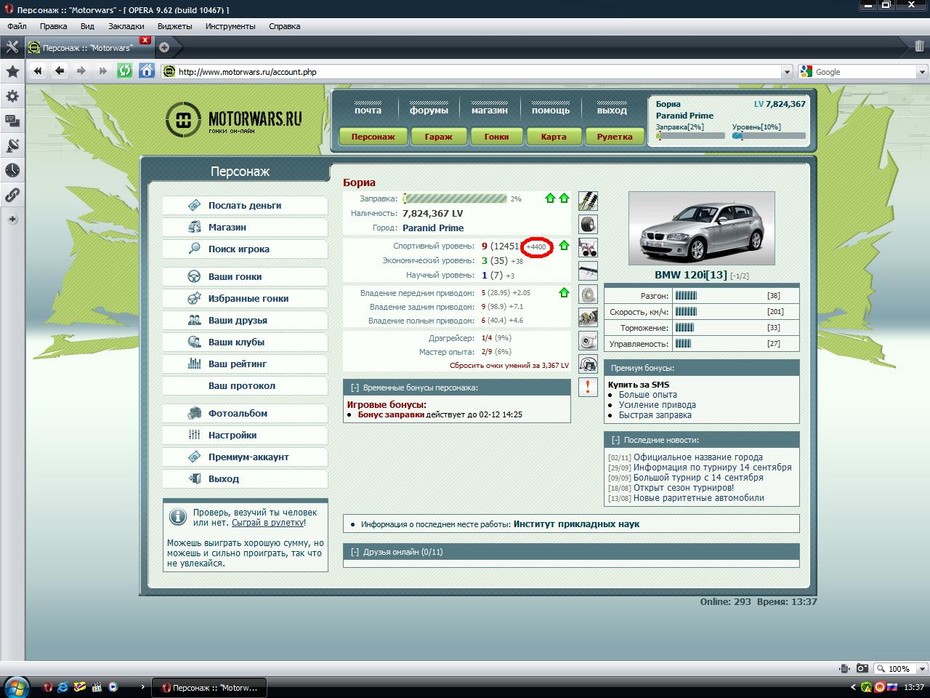Switch to the Гонки tab
This screenshot has height=698, width=930.
tap(496, 136)
